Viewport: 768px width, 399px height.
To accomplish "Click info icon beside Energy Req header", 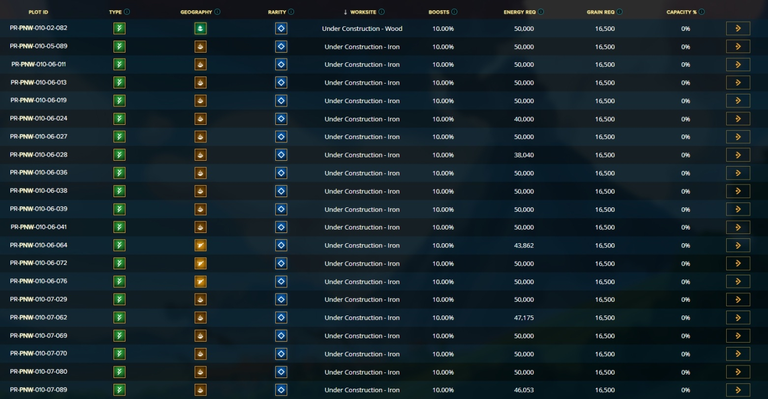I will 541,12.
